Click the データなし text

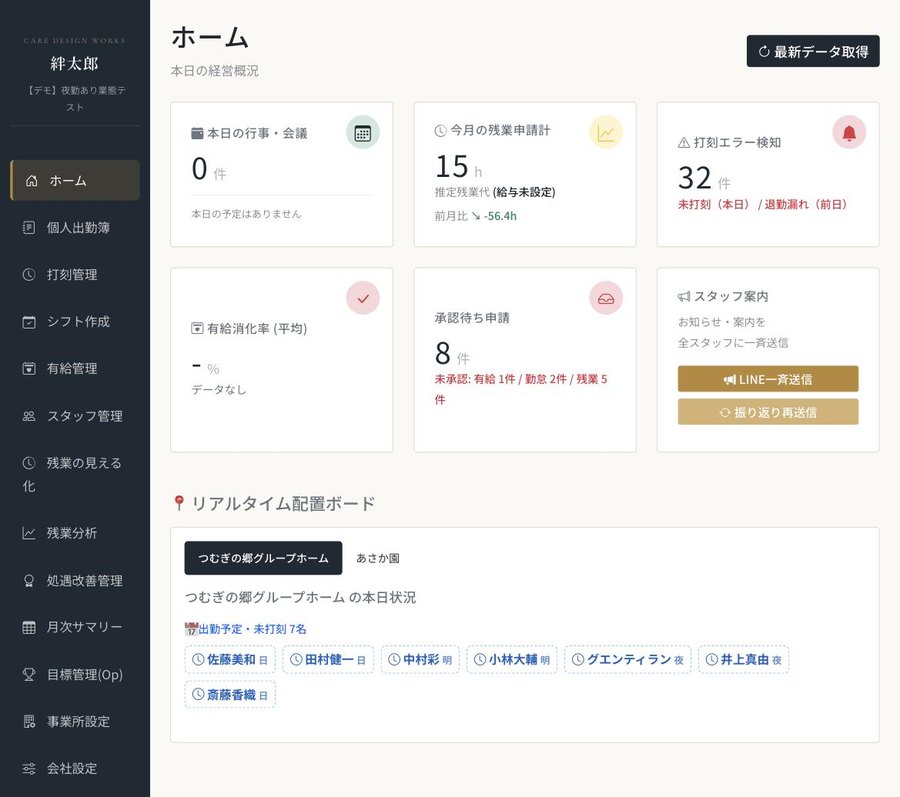coord(219,390)
